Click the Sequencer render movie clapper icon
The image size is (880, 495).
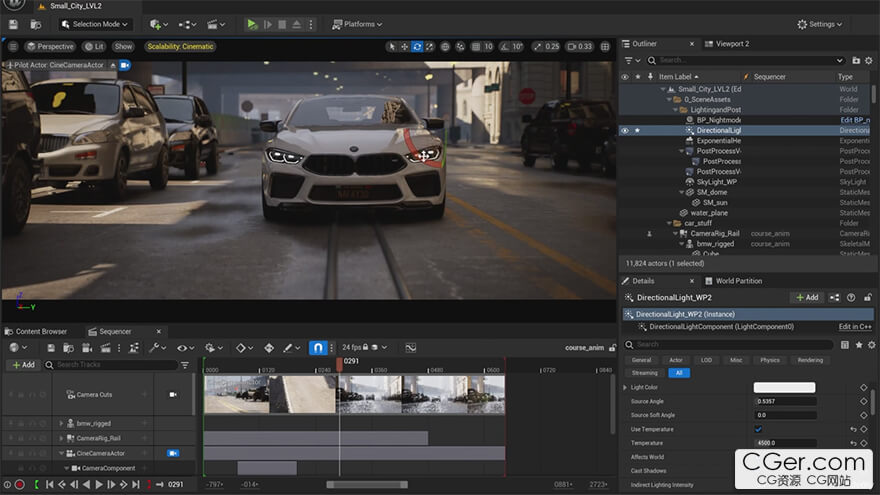105,348
